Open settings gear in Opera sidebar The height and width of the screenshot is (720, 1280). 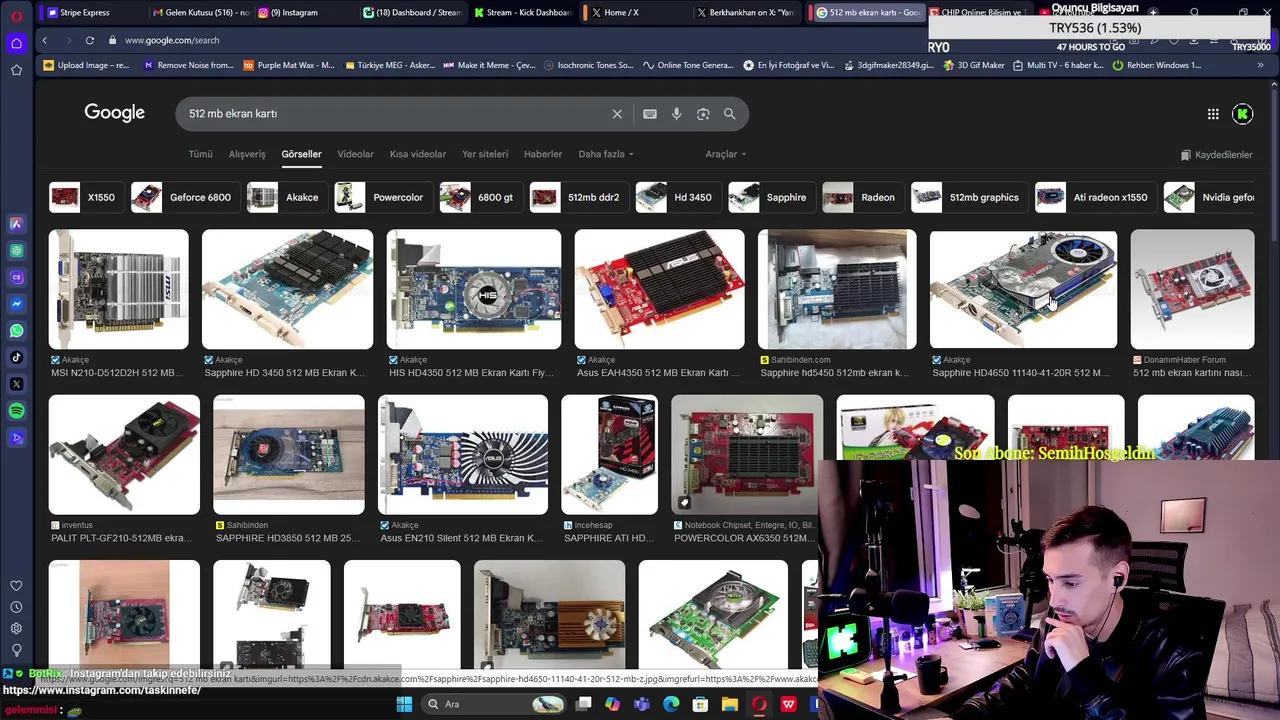tap(16, 629)
